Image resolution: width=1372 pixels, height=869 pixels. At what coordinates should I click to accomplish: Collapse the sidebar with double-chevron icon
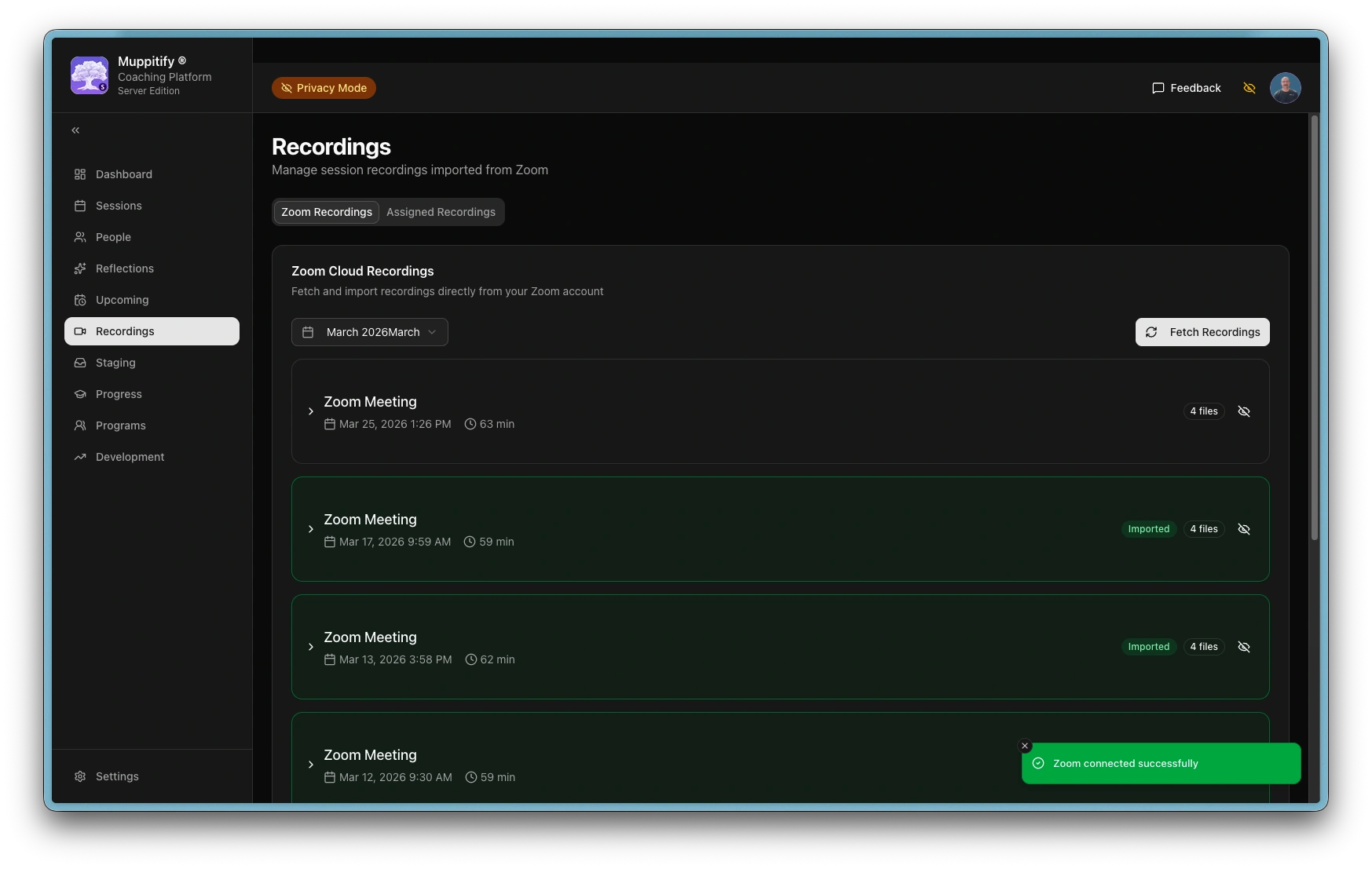click(75, 130)
